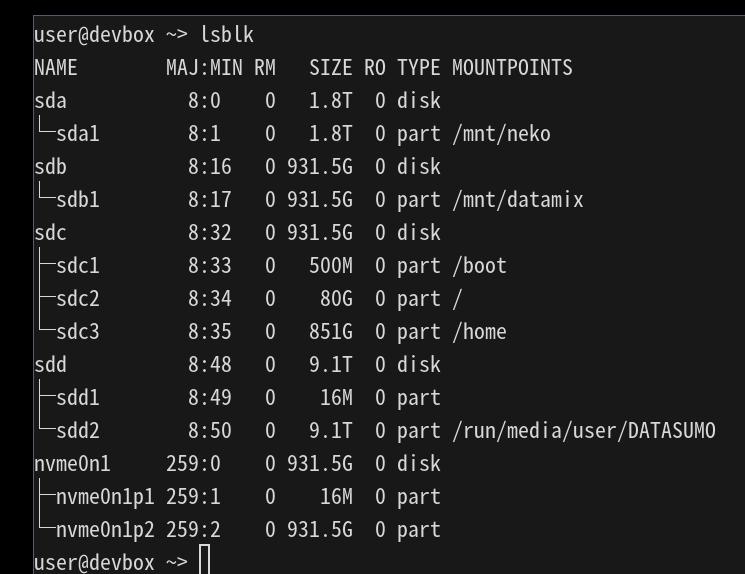Select the nvme0n1 disk name
This screenshot has height=574, width=745.
click(x=72, y=464)
